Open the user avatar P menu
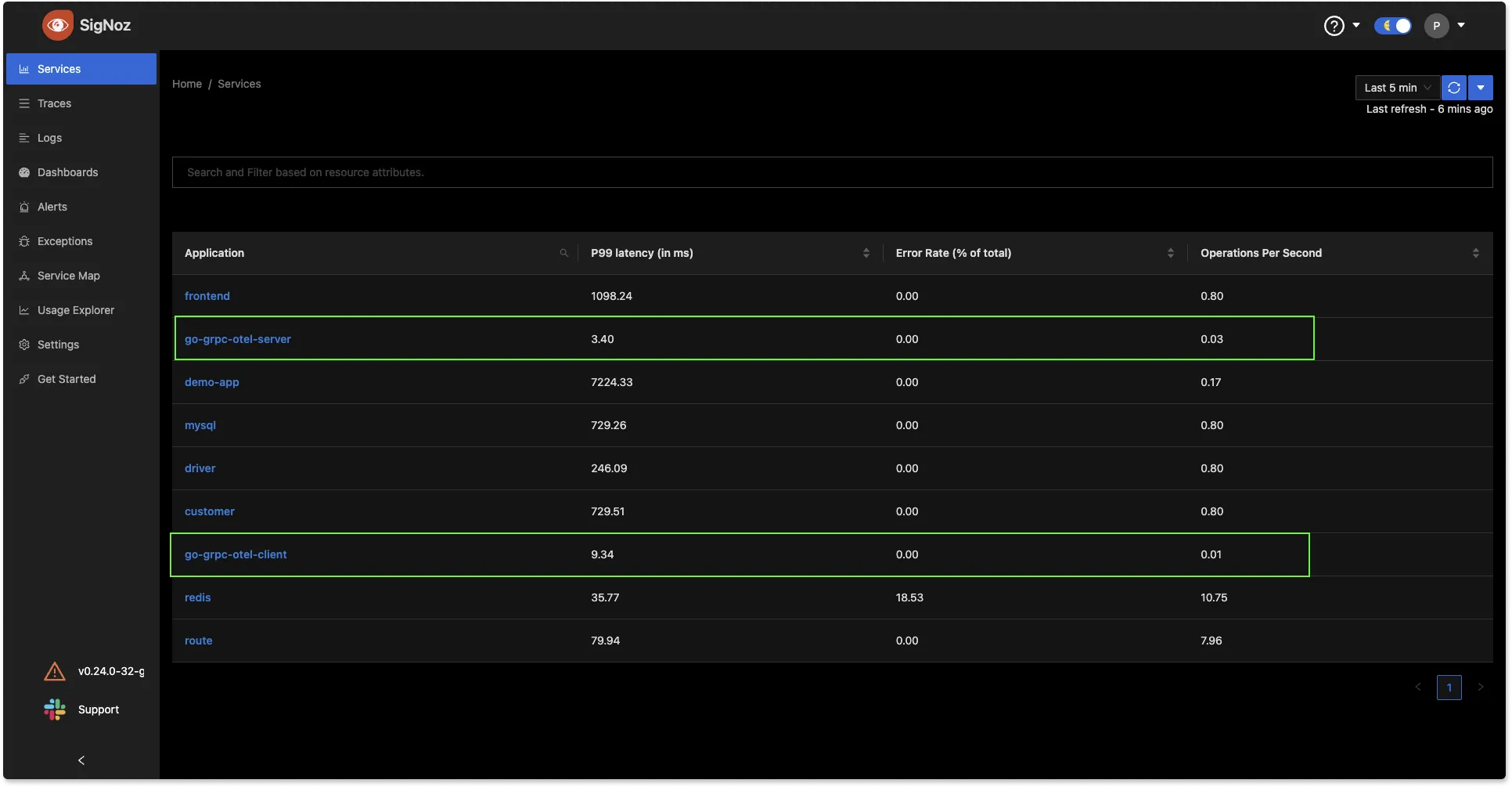Image resolution: width=1512 pixels, height=787 pixels. click(1436, 26)
